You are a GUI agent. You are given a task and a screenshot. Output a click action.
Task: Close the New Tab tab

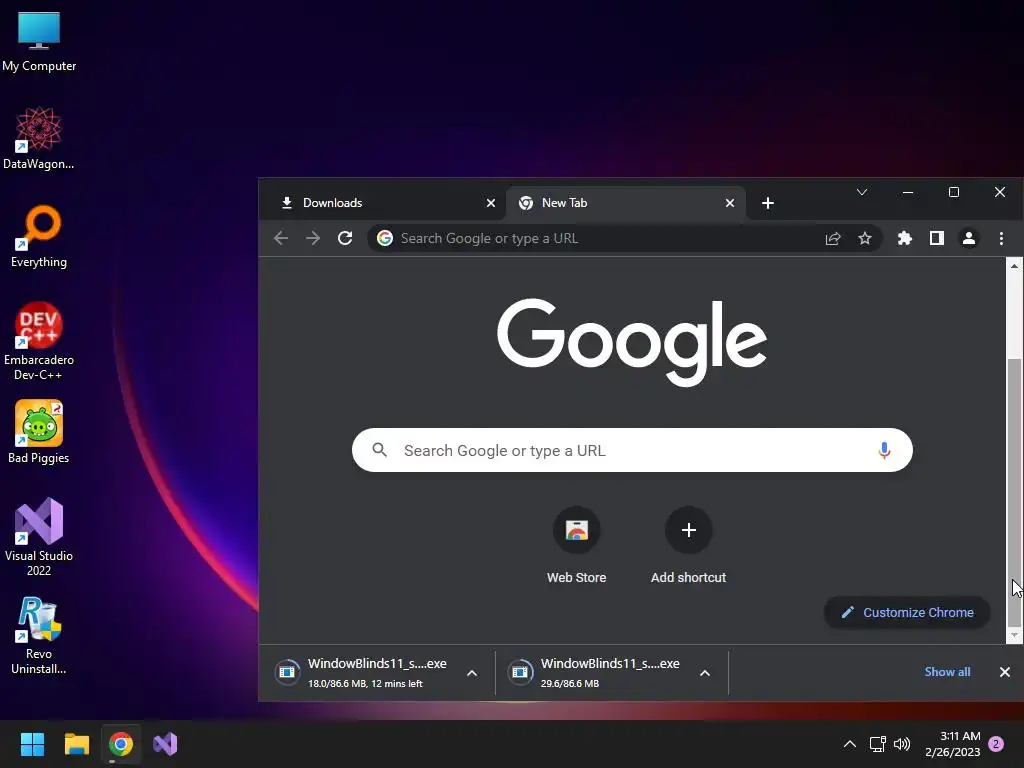pyautogui.click(x=730, y=203)
